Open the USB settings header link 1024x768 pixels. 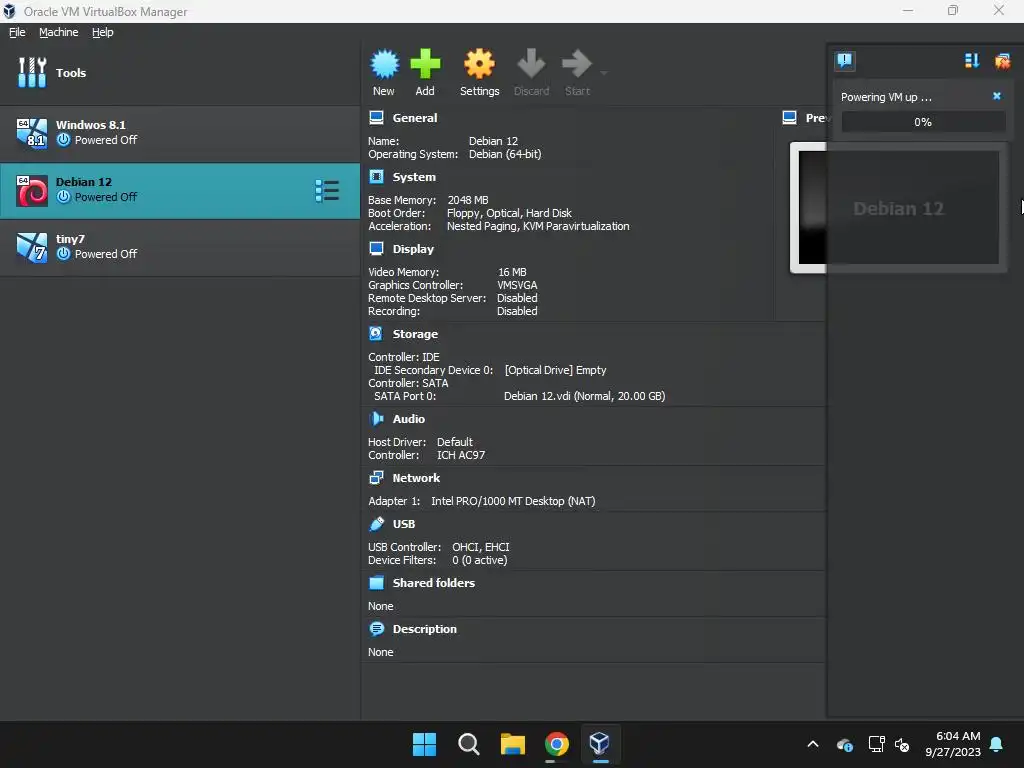[x=404, y=524]
